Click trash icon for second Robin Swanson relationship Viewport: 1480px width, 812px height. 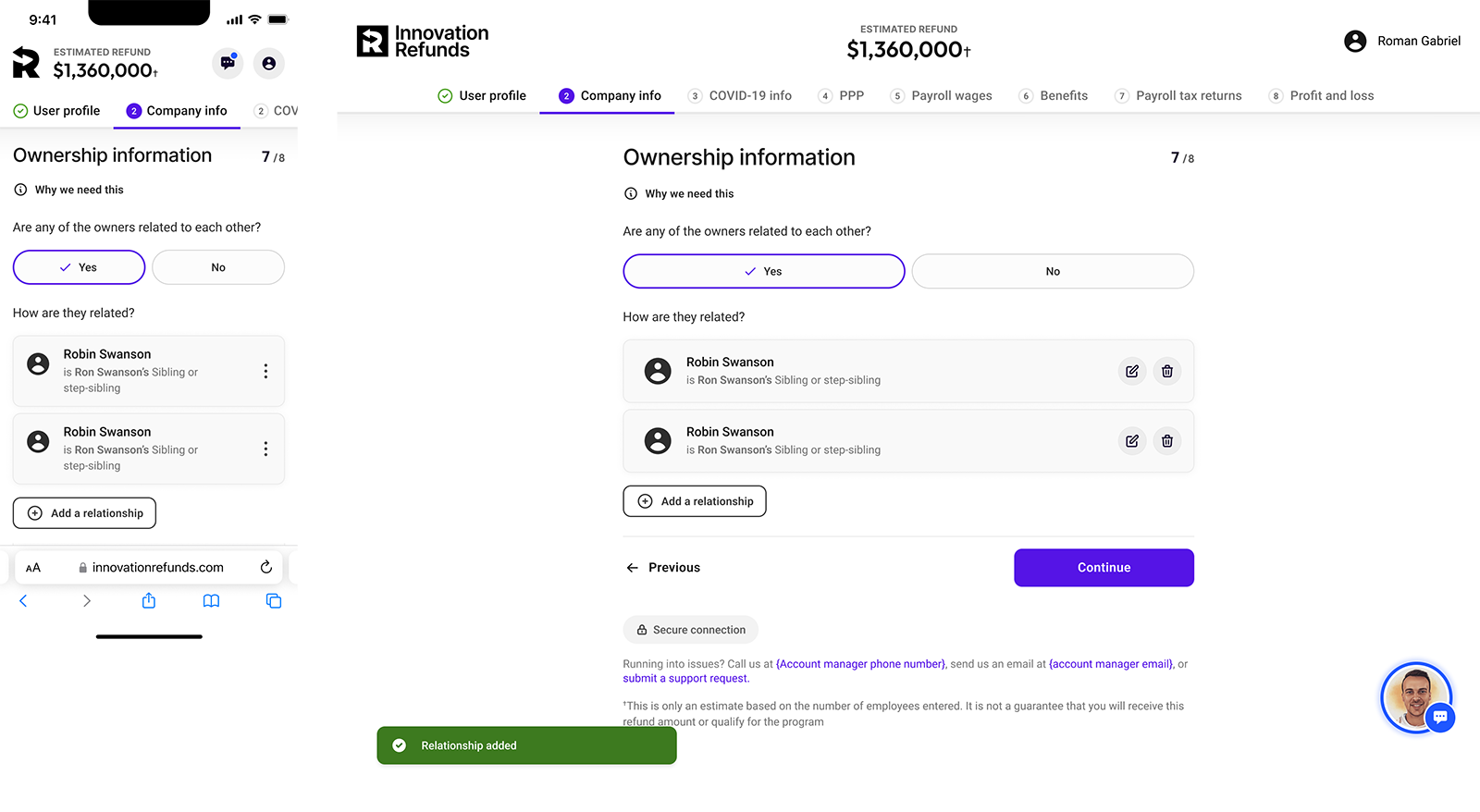(1166, 441)
